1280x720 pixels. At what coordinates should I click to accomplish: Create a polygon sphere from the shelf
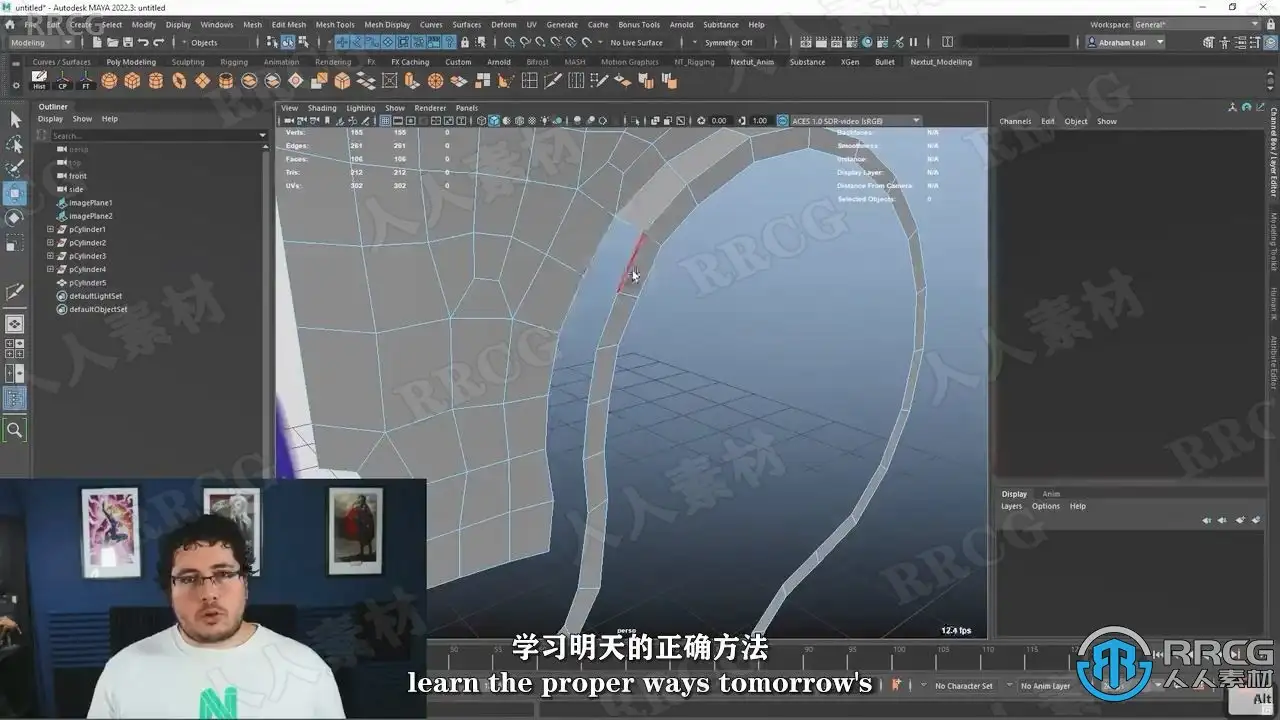(x=109, y=81)
